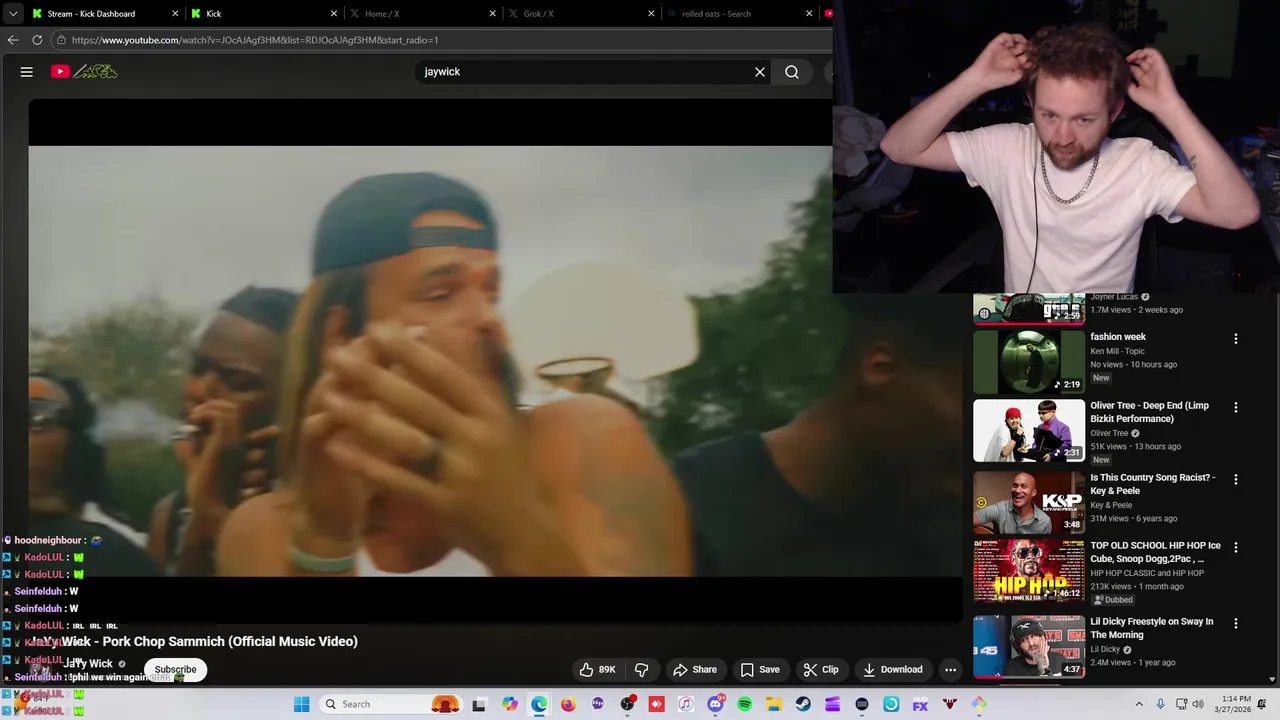Open volume control in system tray
This screenshot has width=1280, height=720.
coord(1198,704)
